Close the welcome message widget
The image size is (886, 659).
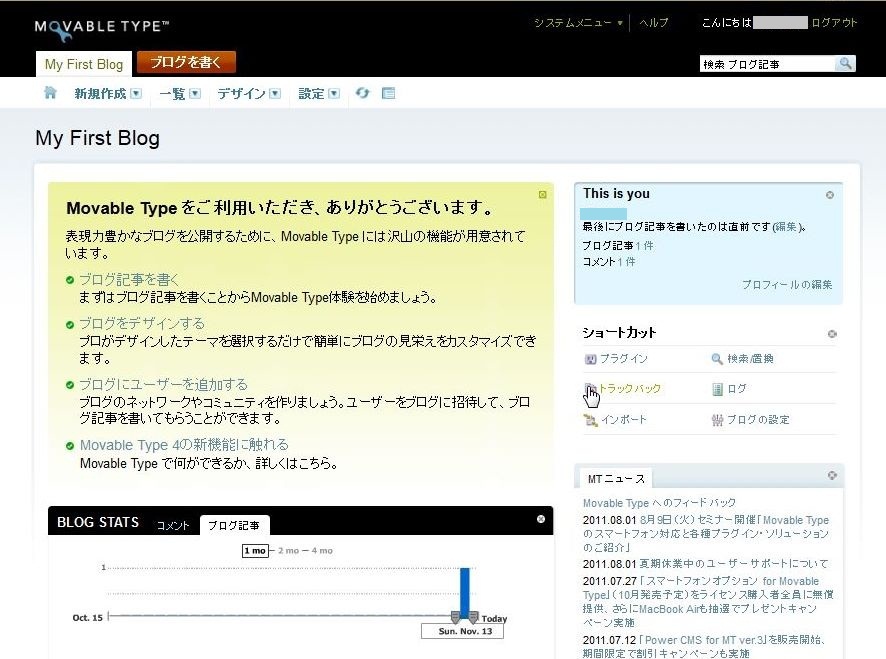(x=542, y=194)
